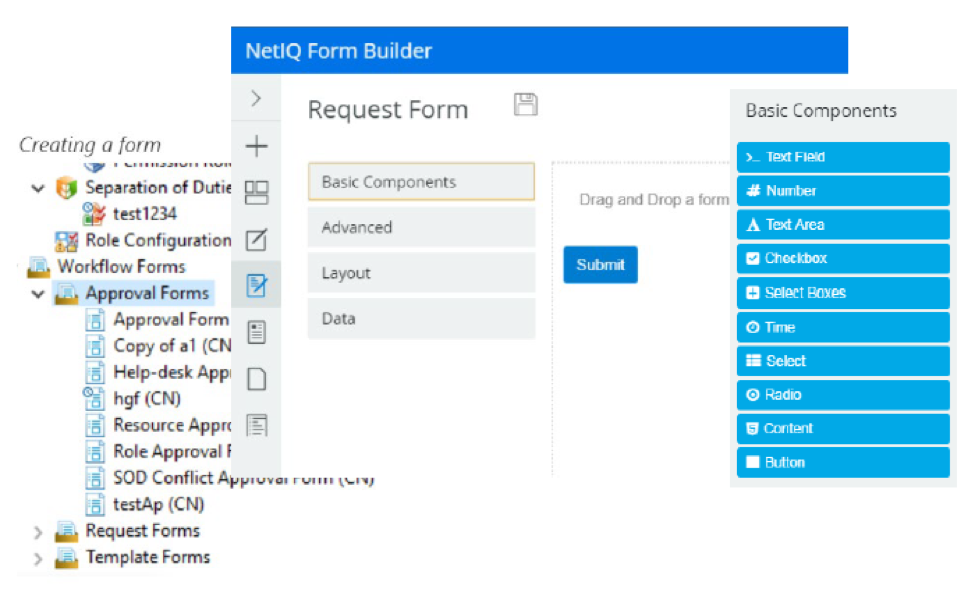The height and width of the screenshot is (602, 974).
Task: Expand the Template Forms folder
Action: (x=39, y=559)
